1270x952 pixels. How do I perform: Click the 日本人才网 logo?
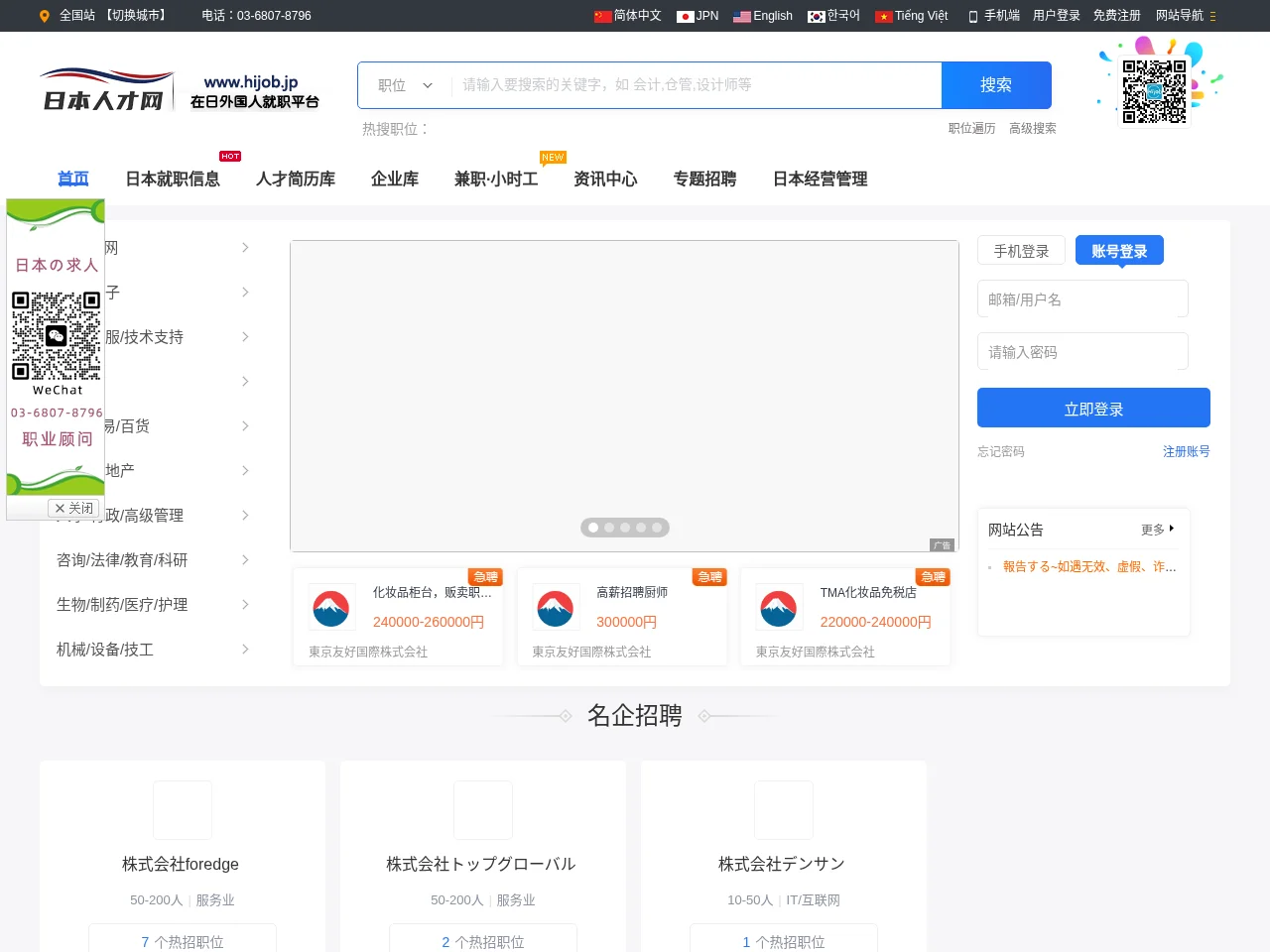106,90
